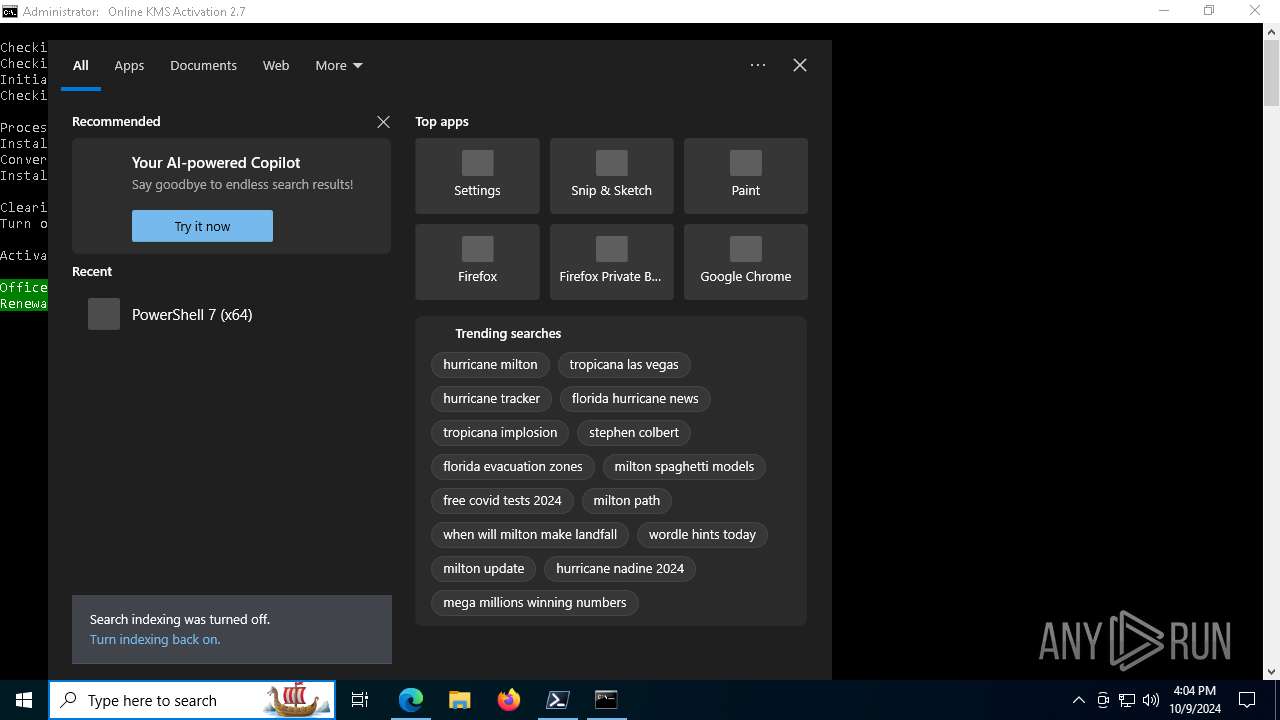Click the Try it now button

coord(202,226)
